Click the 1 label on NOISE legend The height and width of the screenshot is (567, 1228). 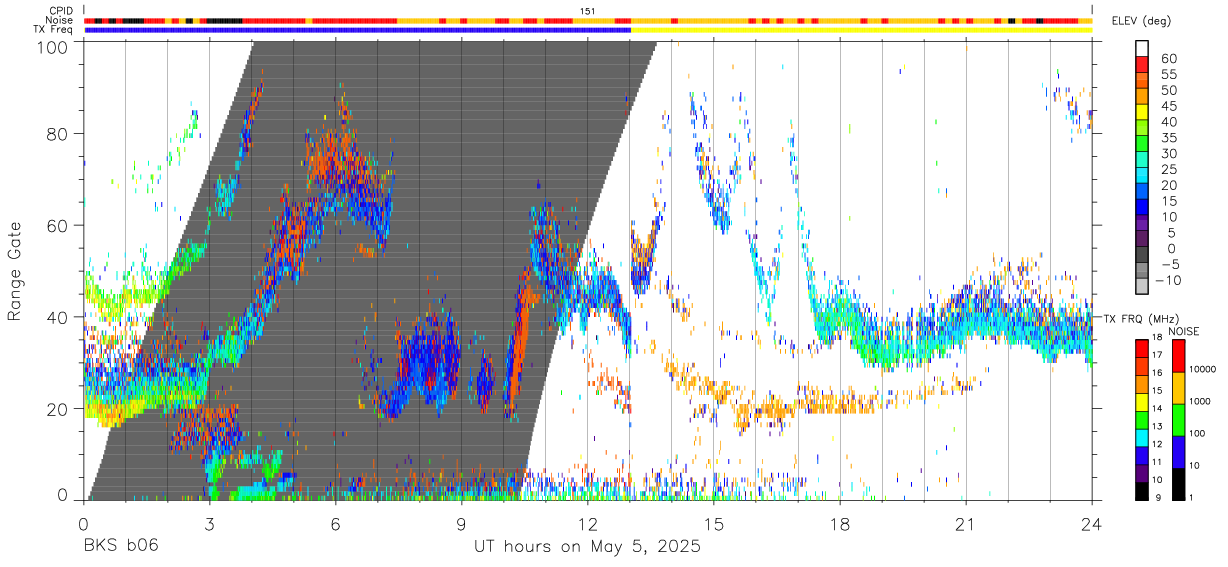[1193, 497]
